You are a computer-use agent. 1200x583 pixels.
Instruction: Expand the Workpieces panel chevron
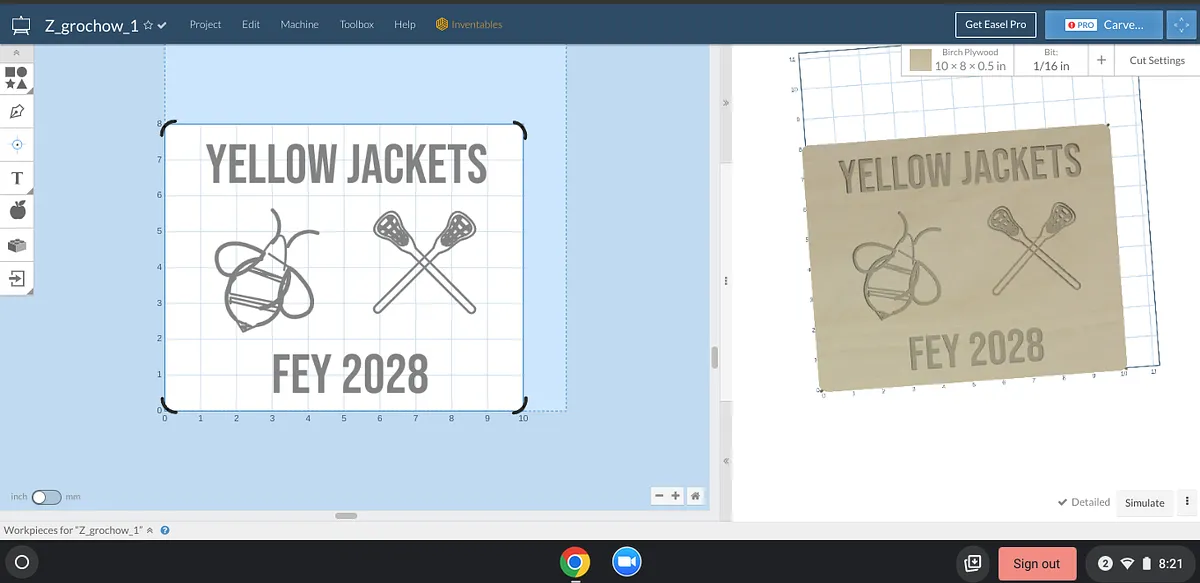tap(150, 530)
